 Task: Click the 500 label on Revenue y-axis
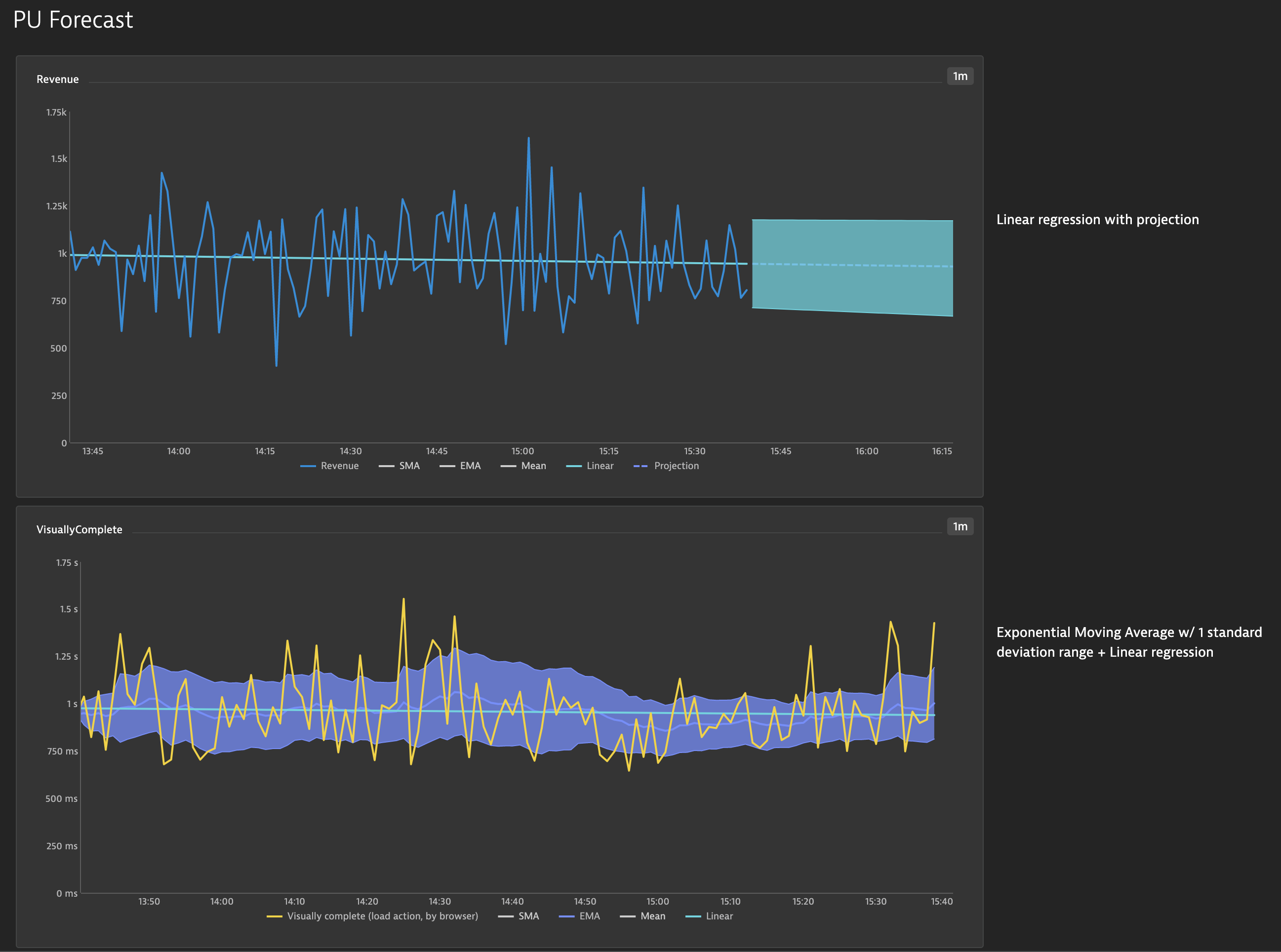59,348
